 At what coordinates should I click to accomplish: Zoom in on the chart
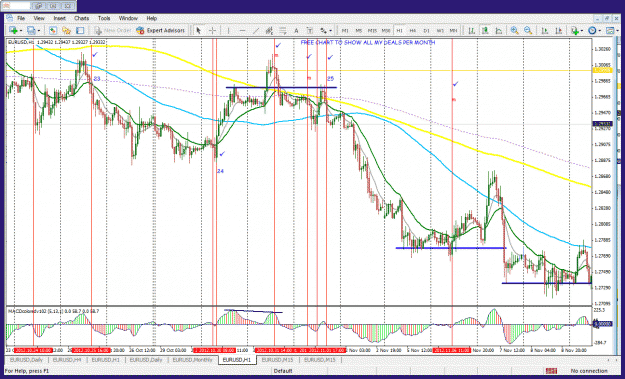(x=515, y=30)
